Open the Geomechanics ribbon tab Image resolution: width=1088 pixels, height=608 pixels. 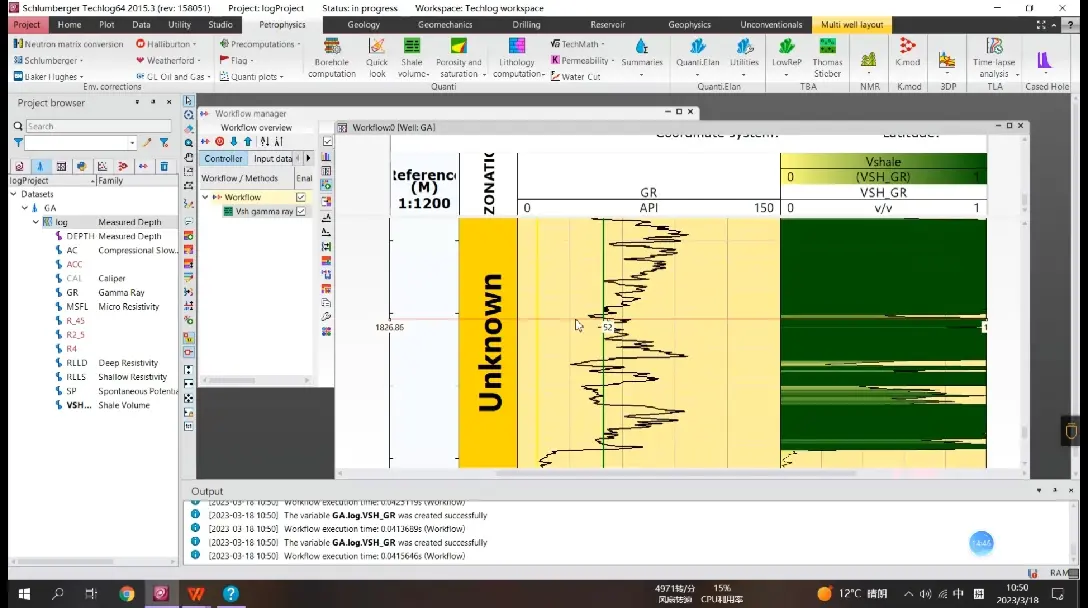point(445,25)
